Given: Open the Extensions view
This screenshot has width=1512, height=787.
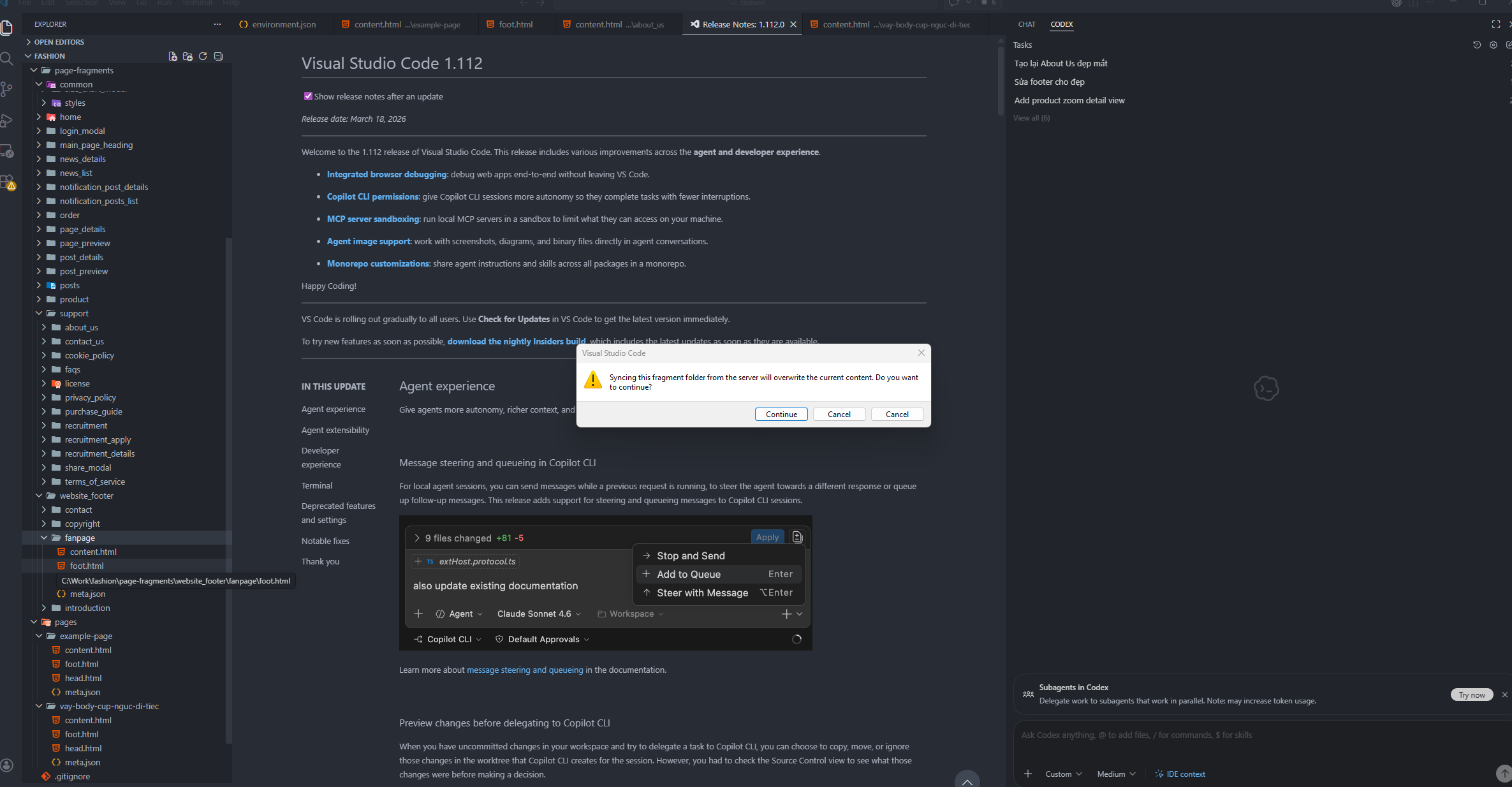Looking at the screenshot, I should (7, 182).
